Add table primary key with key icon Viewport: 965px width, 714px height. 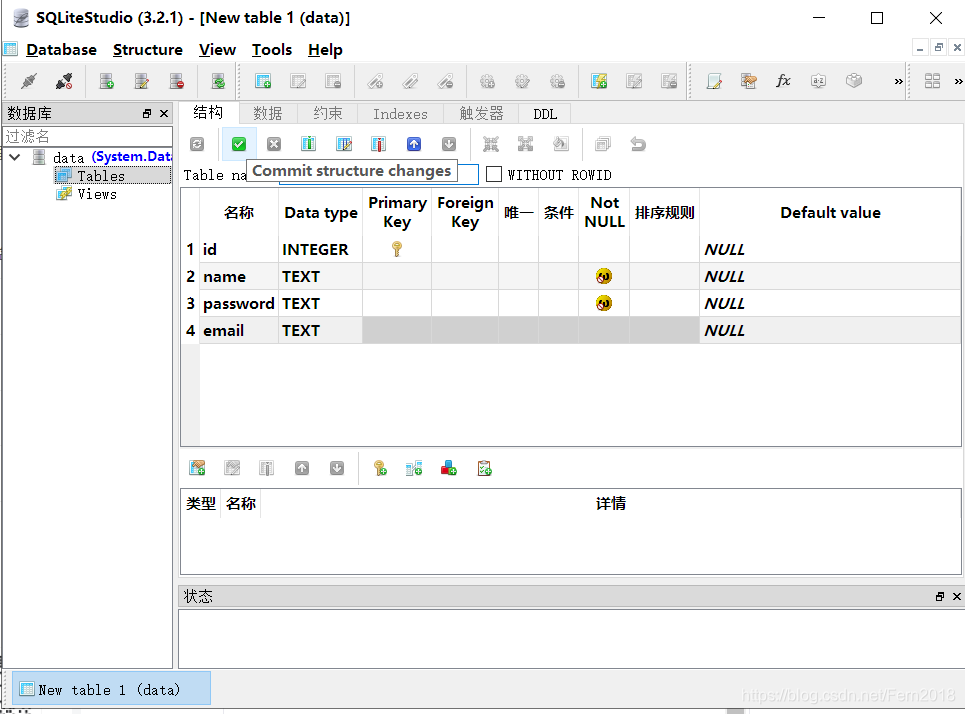(380, 468)
